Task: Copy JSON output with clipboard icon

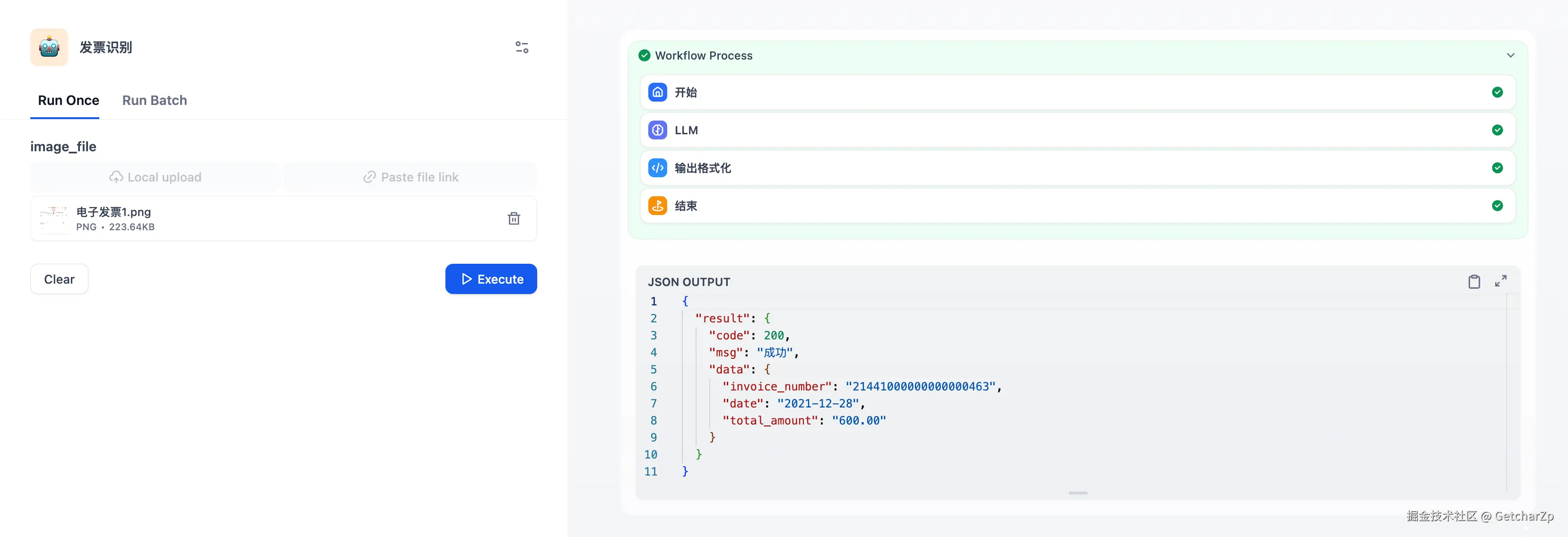Action: [x=1473, y=281]
